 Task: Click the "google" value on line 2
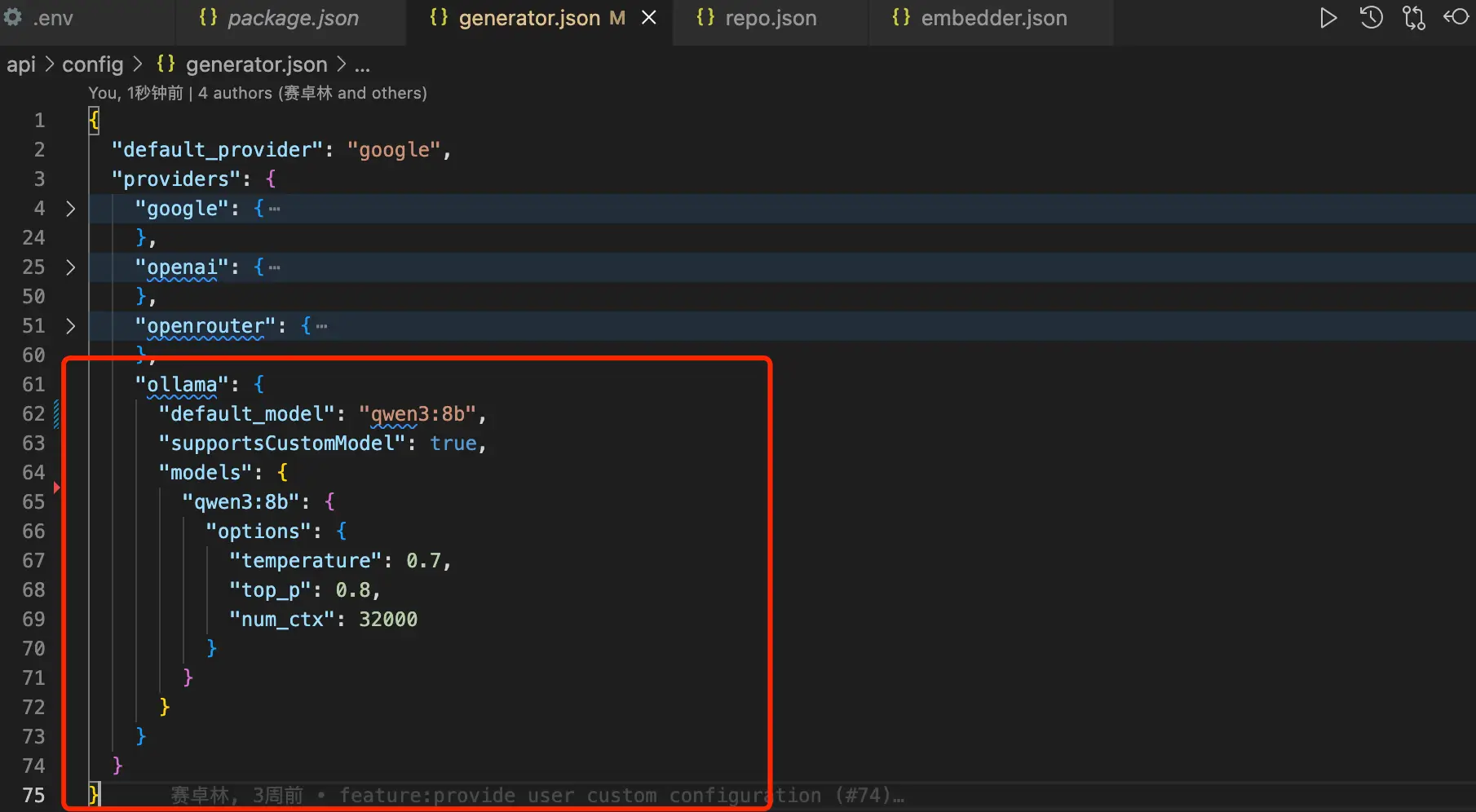pos(394,150)
